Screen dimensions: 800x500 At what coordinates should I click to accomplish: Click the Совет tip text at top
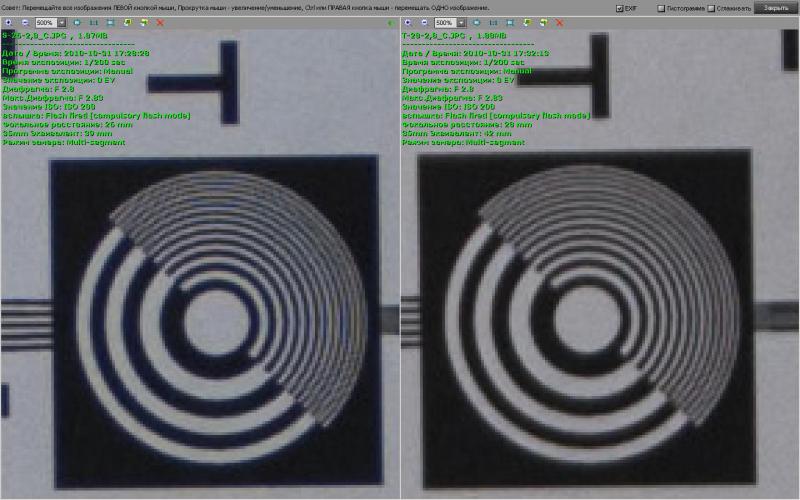(x=245, y=8)
